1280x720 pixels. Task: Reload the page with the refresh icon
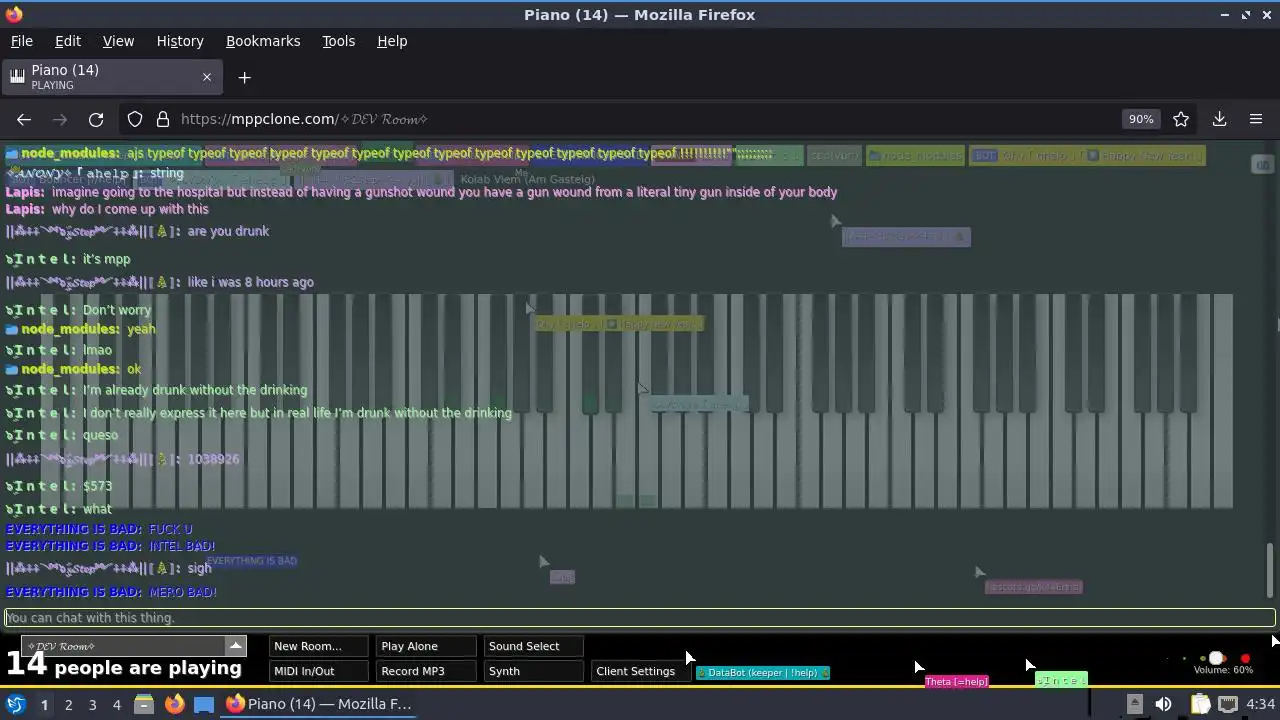(96, 119)
